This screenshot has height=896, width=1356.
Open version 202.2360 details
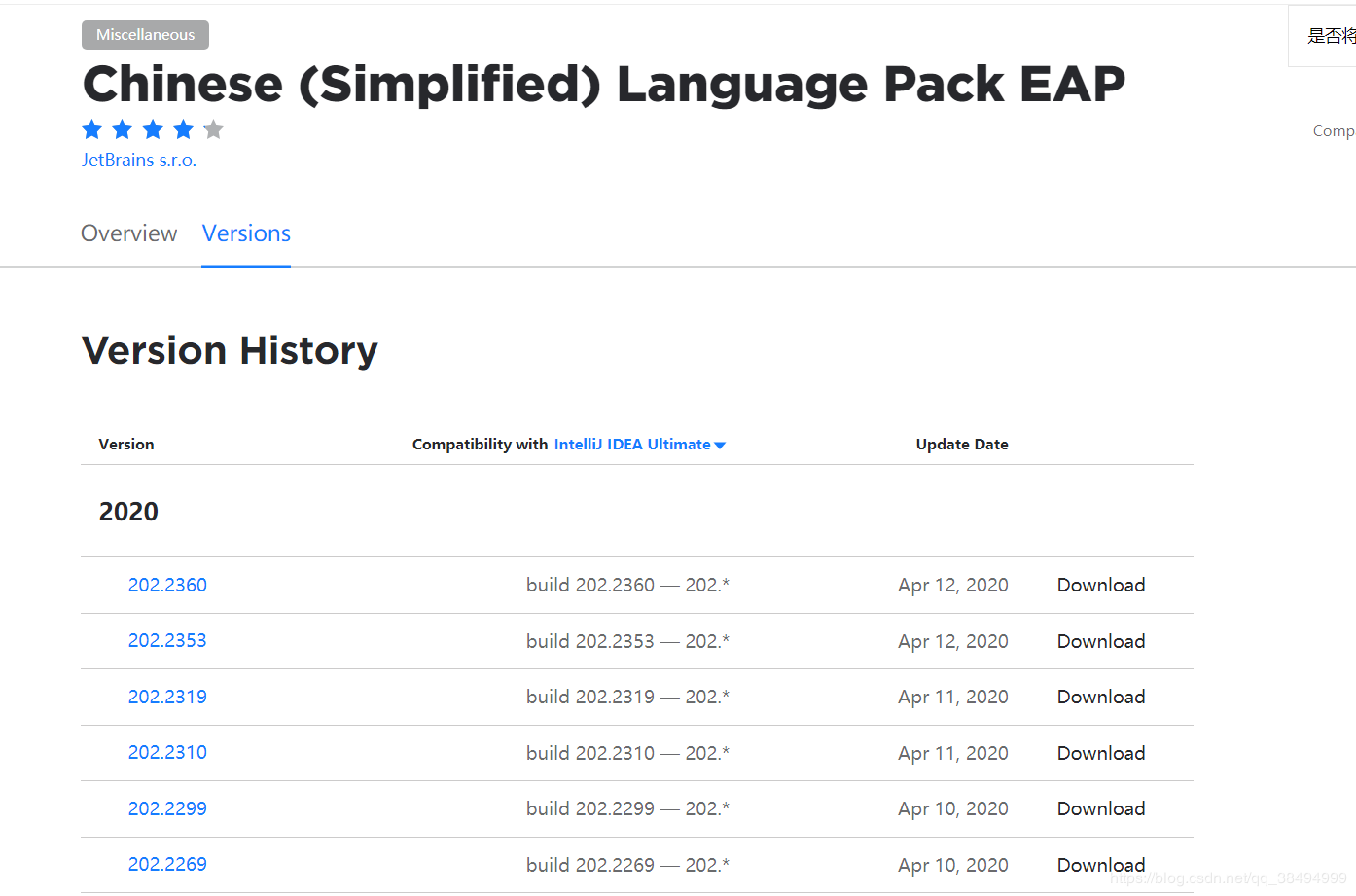167,585
